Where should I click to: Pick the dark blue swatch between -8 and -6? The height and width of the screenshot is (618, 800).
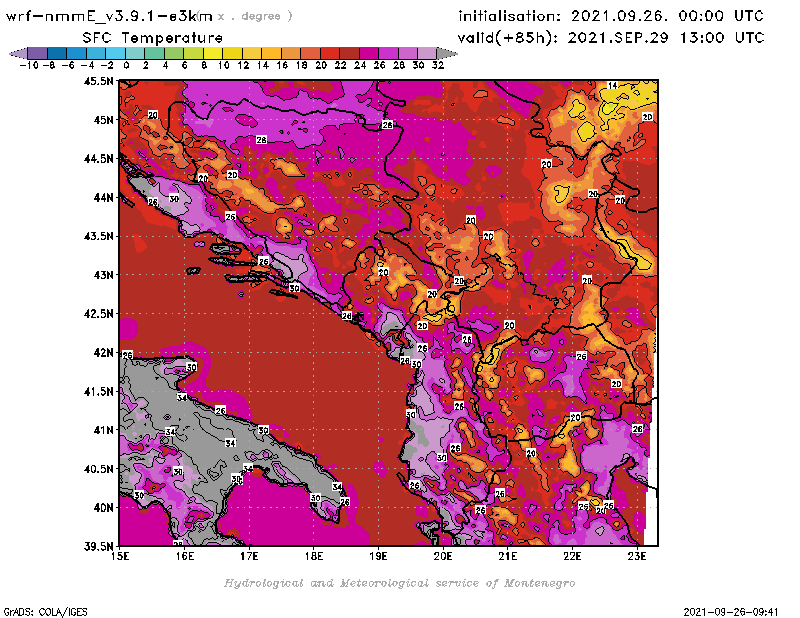(57, 53)
